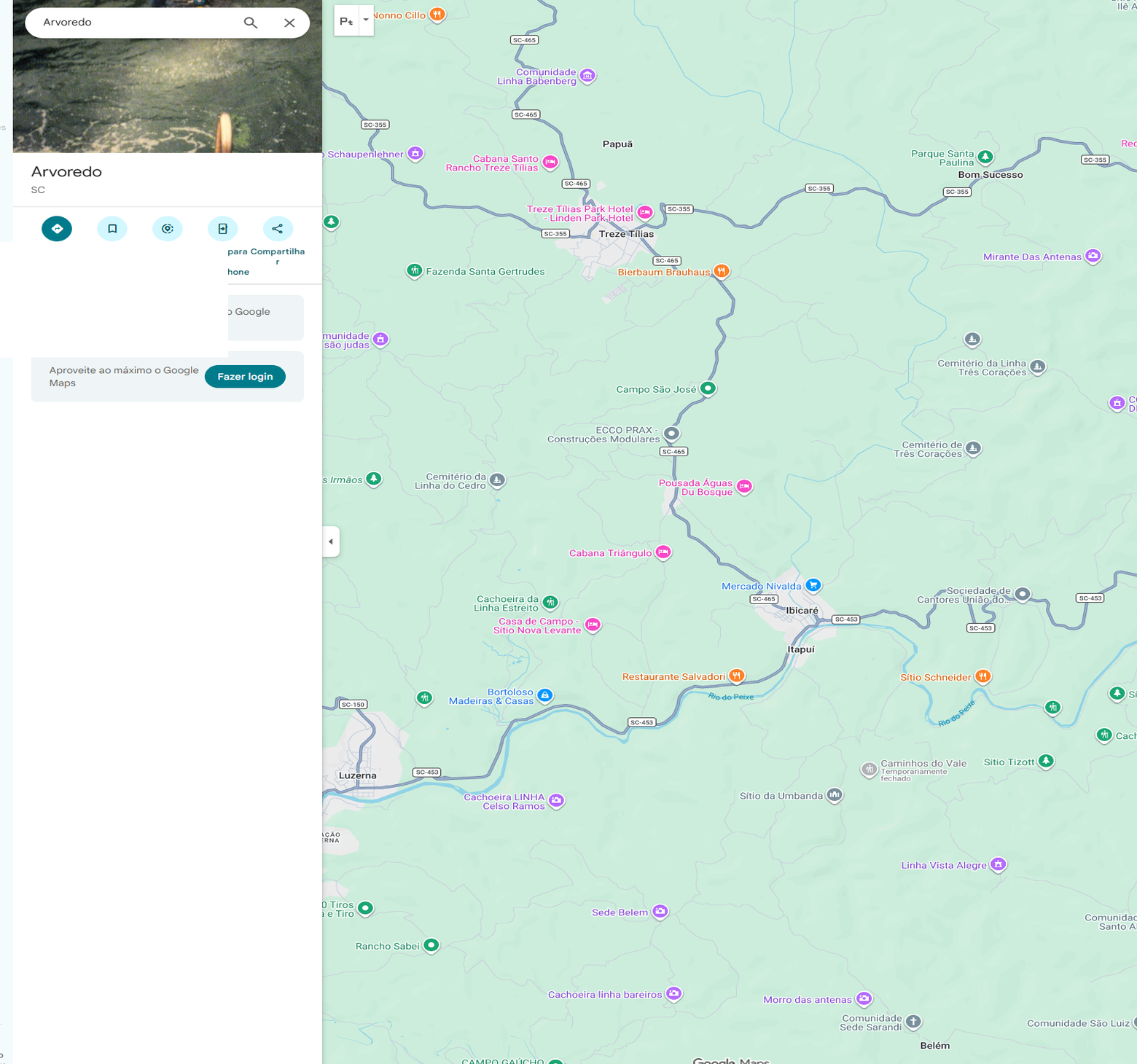Select Cachoeira linha bareiros pin
The image size is (1137, 1064).
tap(674, 993)
